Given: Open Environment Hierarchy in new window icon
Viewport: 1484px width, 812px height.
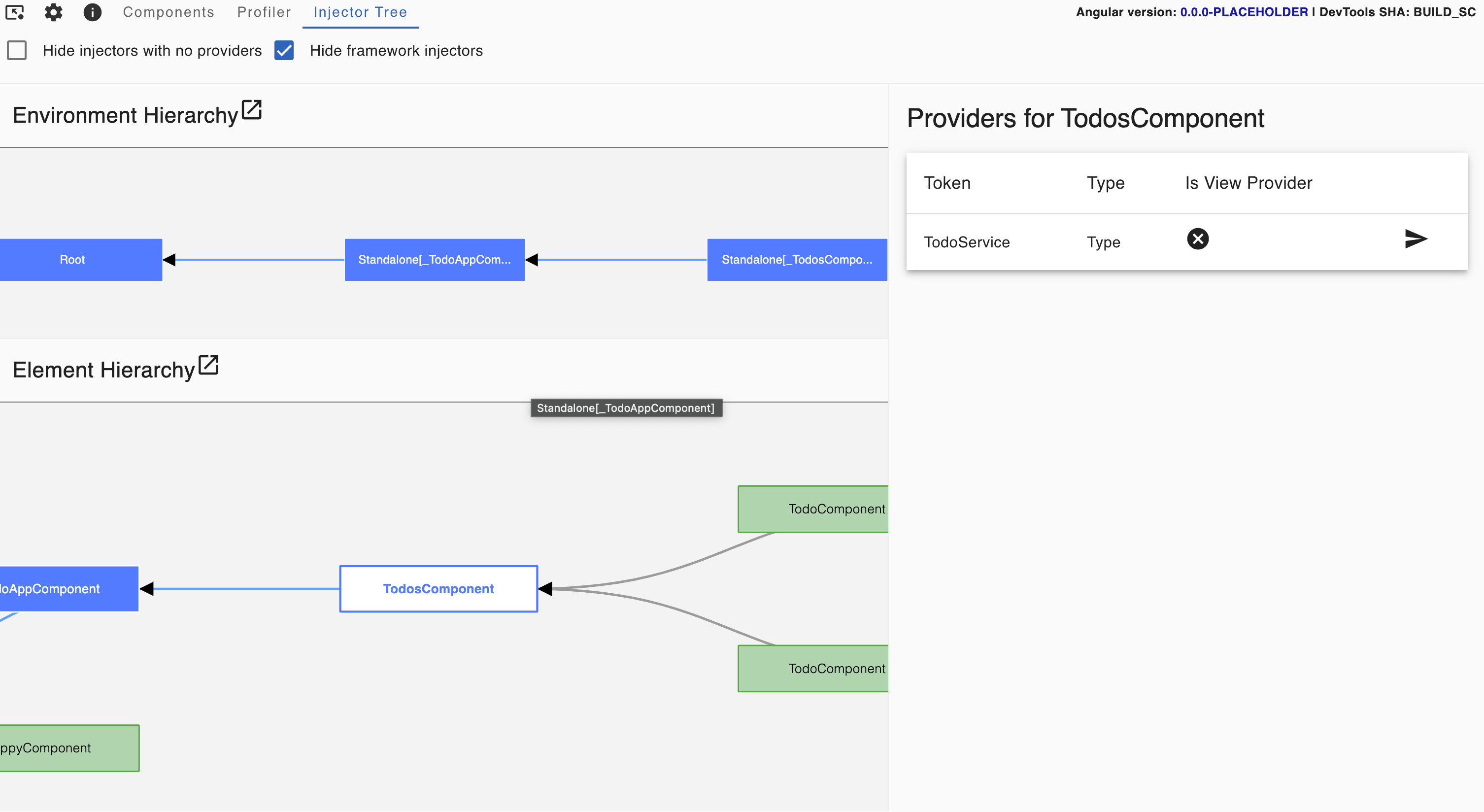Looking at the screenshot, I should [x=252, y=109].
